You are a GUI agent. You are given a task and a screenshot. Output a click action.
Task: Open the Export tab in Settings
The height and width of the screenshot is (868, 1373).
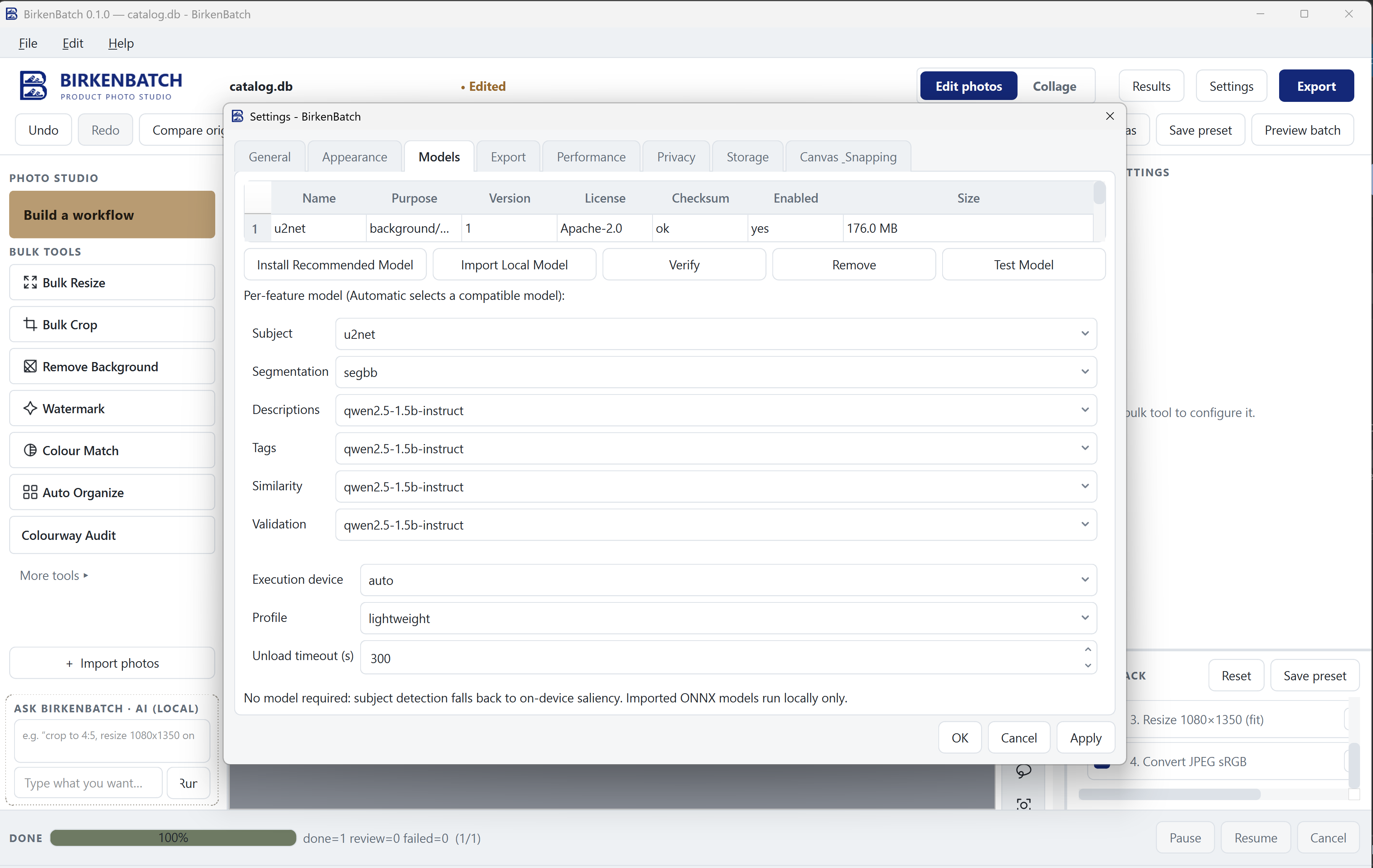[508, 157]
